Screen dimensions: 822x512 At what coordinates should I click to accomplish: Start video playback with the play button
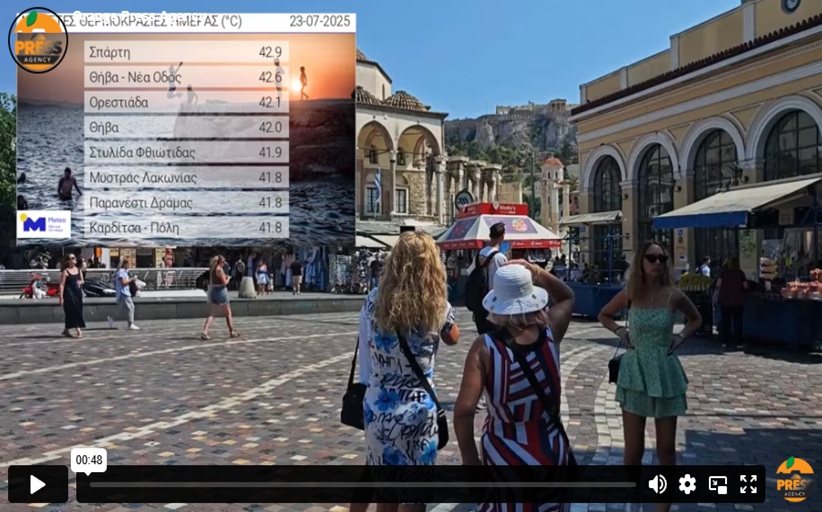coord(38,484)
